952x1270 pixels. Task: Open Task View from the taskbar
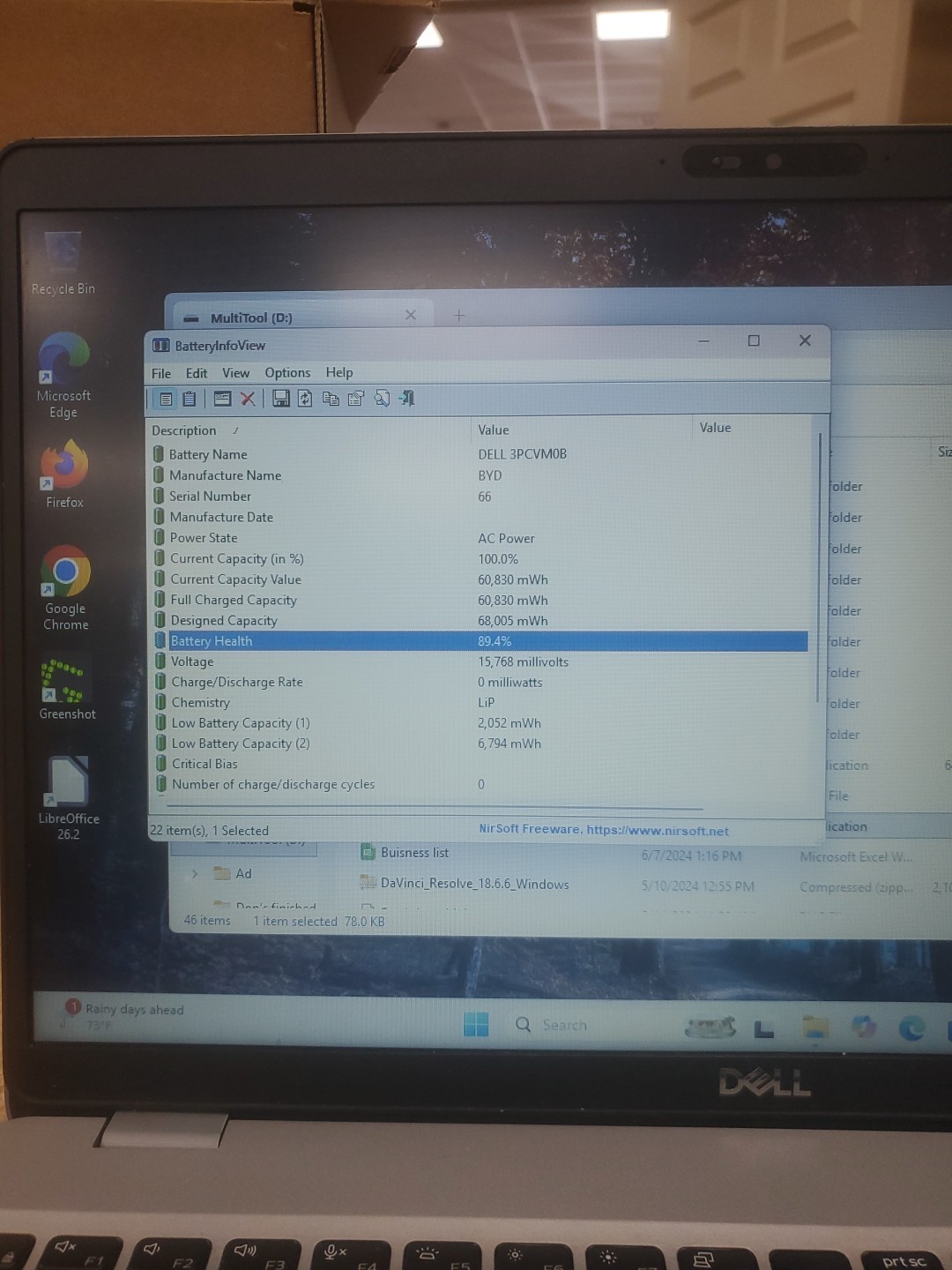(x=763, y=1028)
